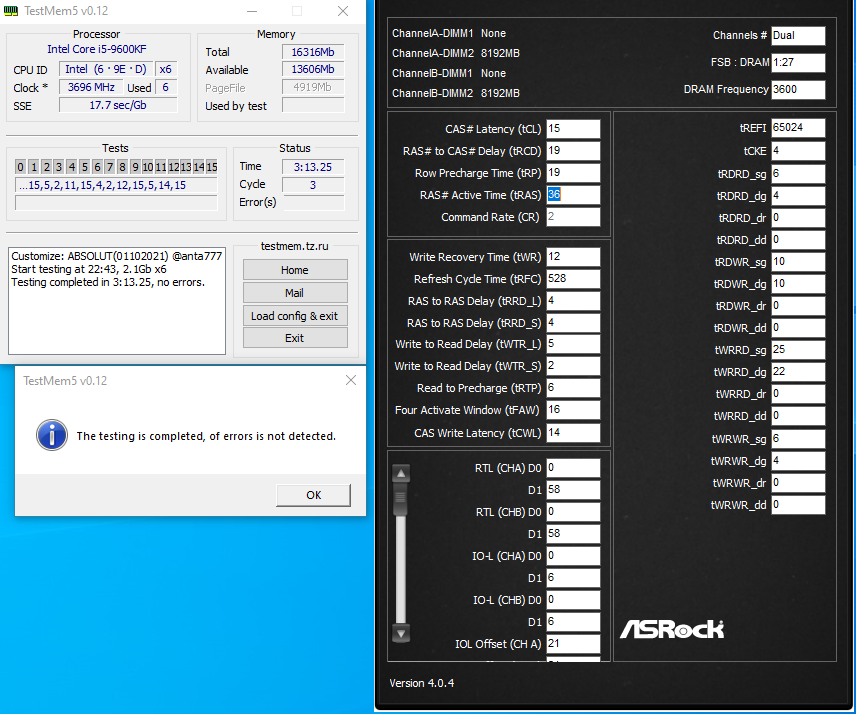Viewport: 856px width, 714px height.
Task: Click test number 8 box in Tests
Action: [x=122, y=166]
